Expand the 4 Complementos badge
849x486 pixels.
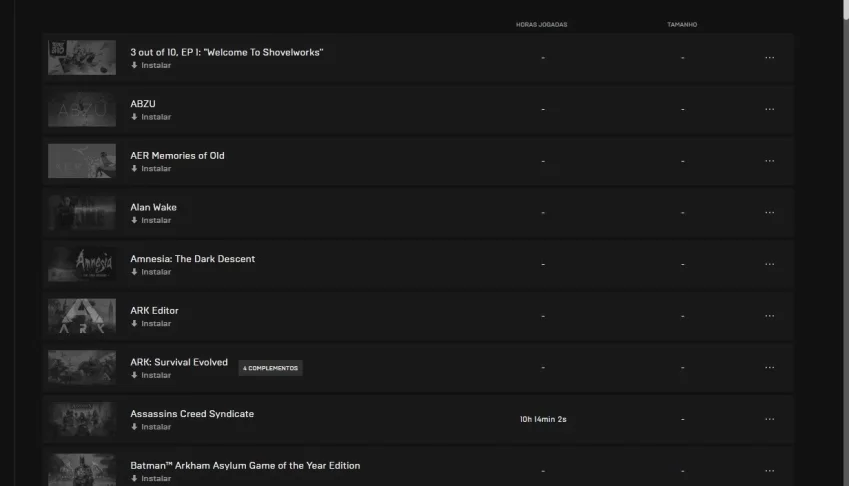270,368
